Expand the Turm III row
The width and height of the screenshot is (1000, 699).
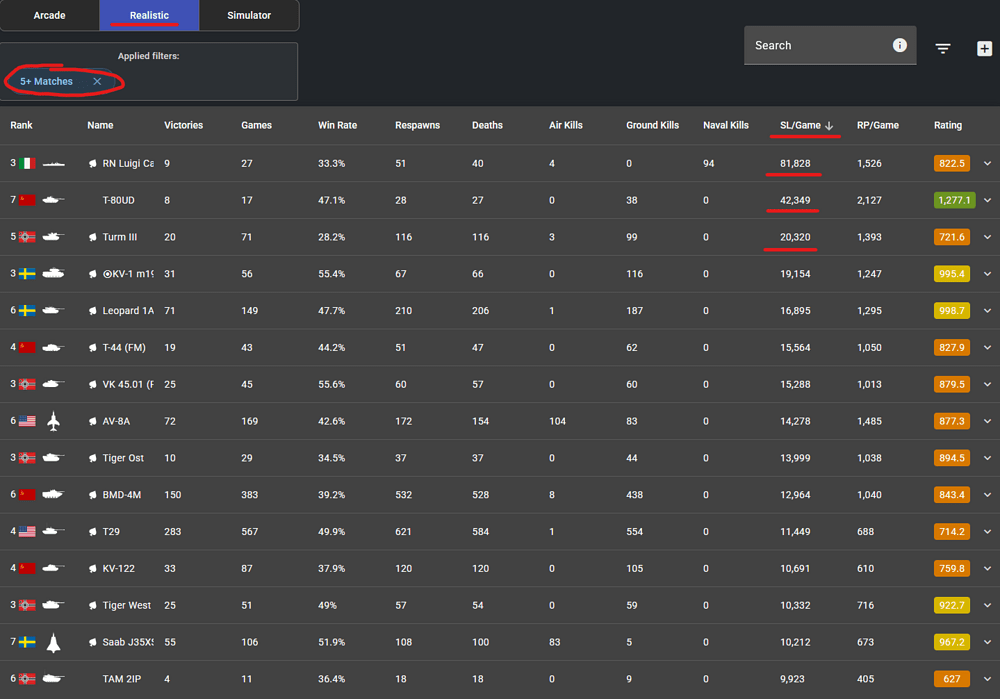point(988,237)
